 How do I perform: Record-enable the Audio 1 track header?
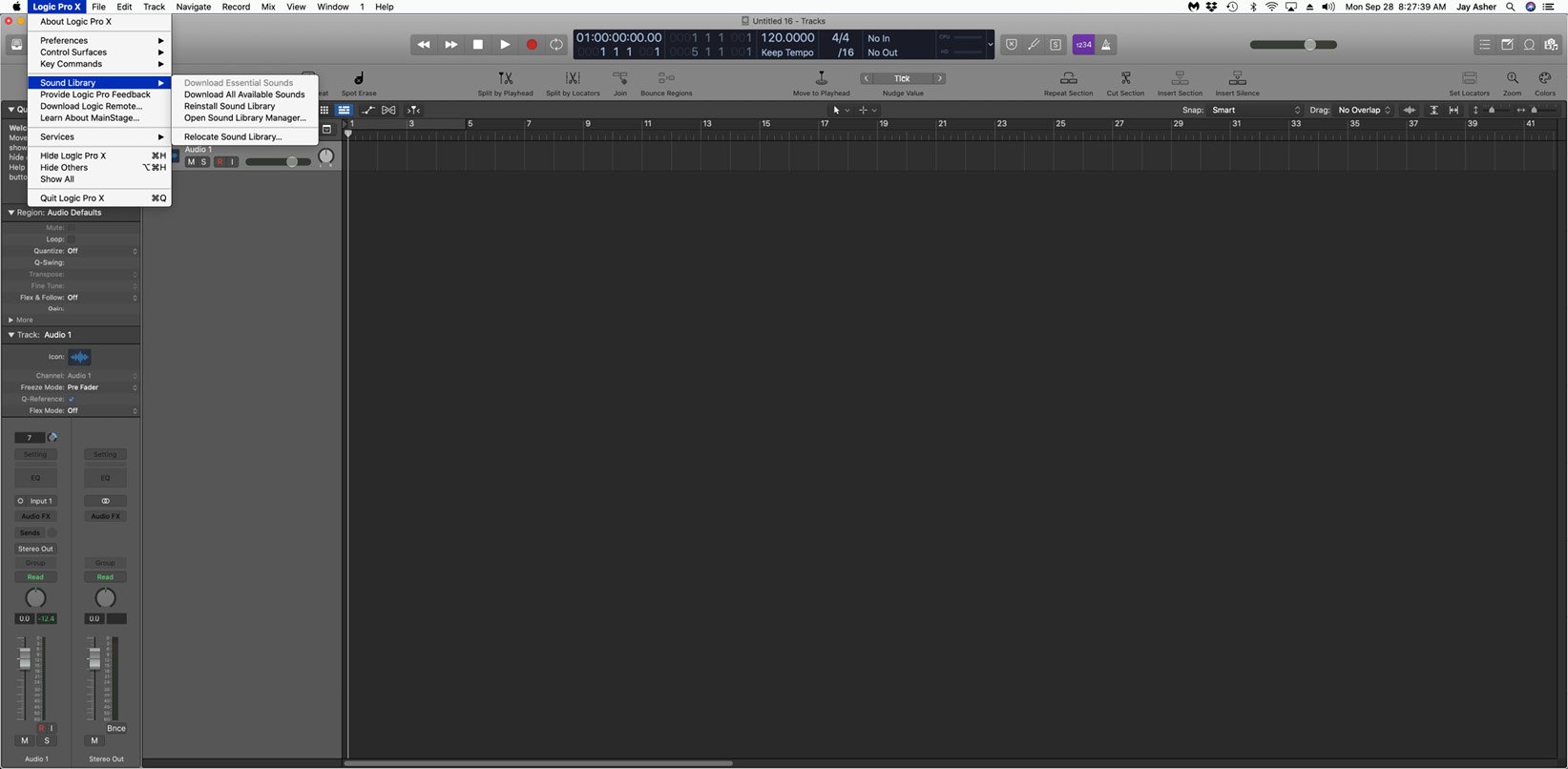pos(220,162)
